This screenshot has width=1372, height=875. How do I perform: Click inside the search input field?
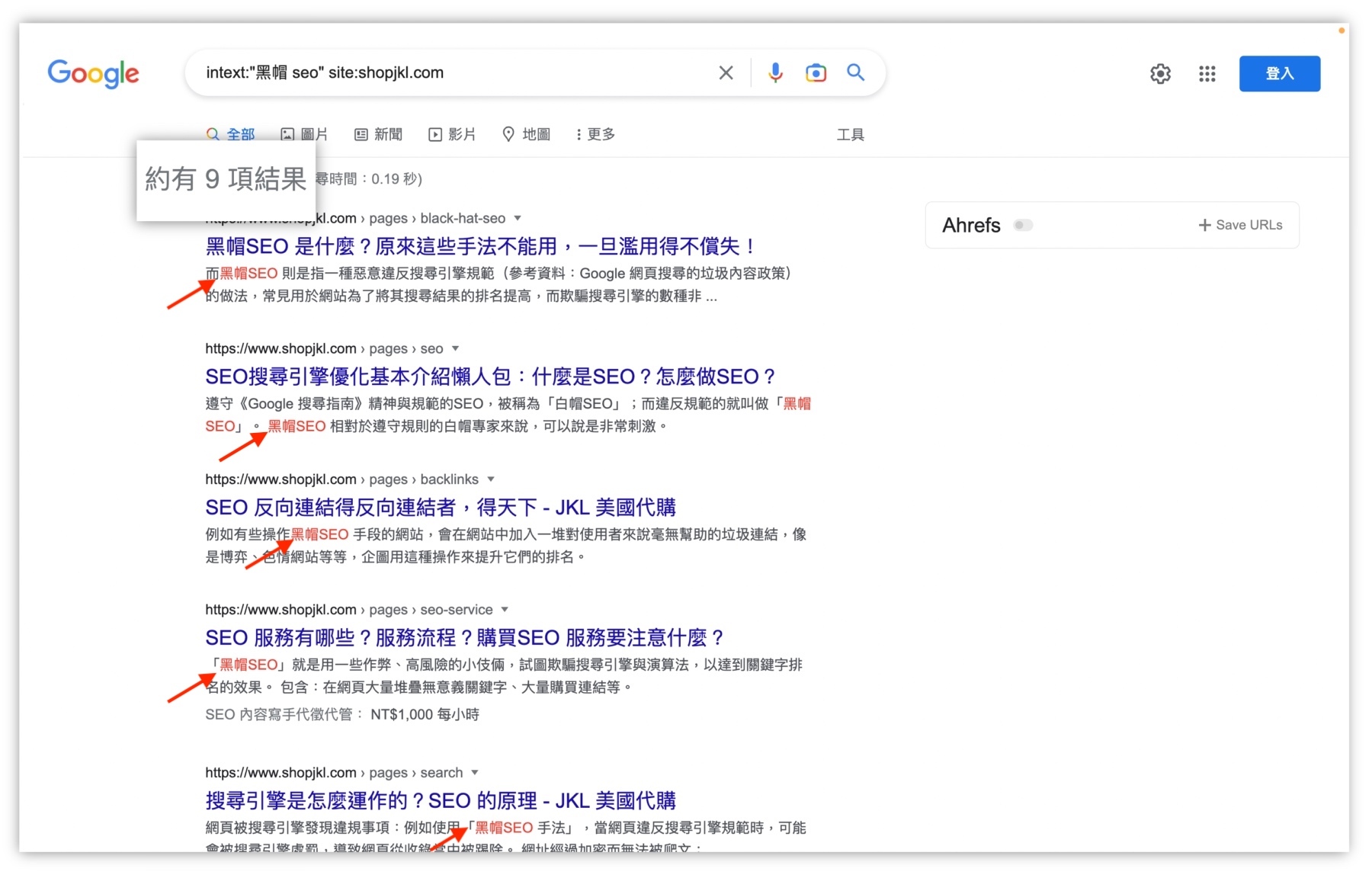pos(457,72)
